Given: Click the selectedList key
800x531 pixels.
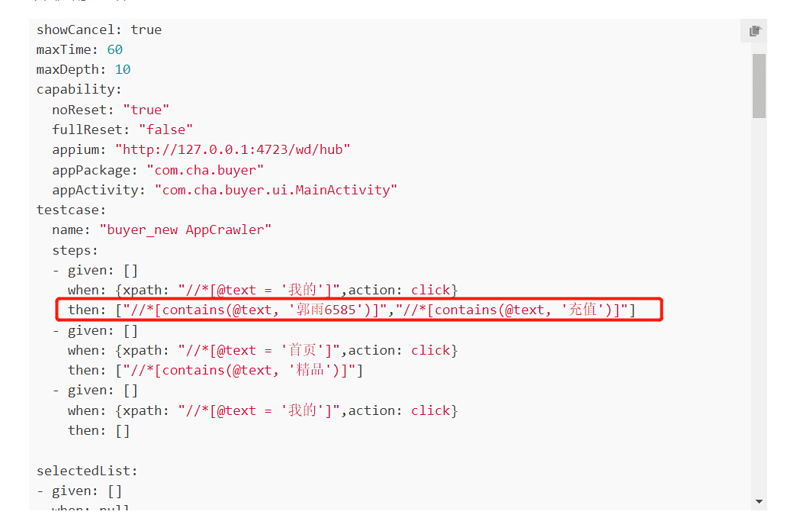Looking at the screenshot, I should (87, 471).
